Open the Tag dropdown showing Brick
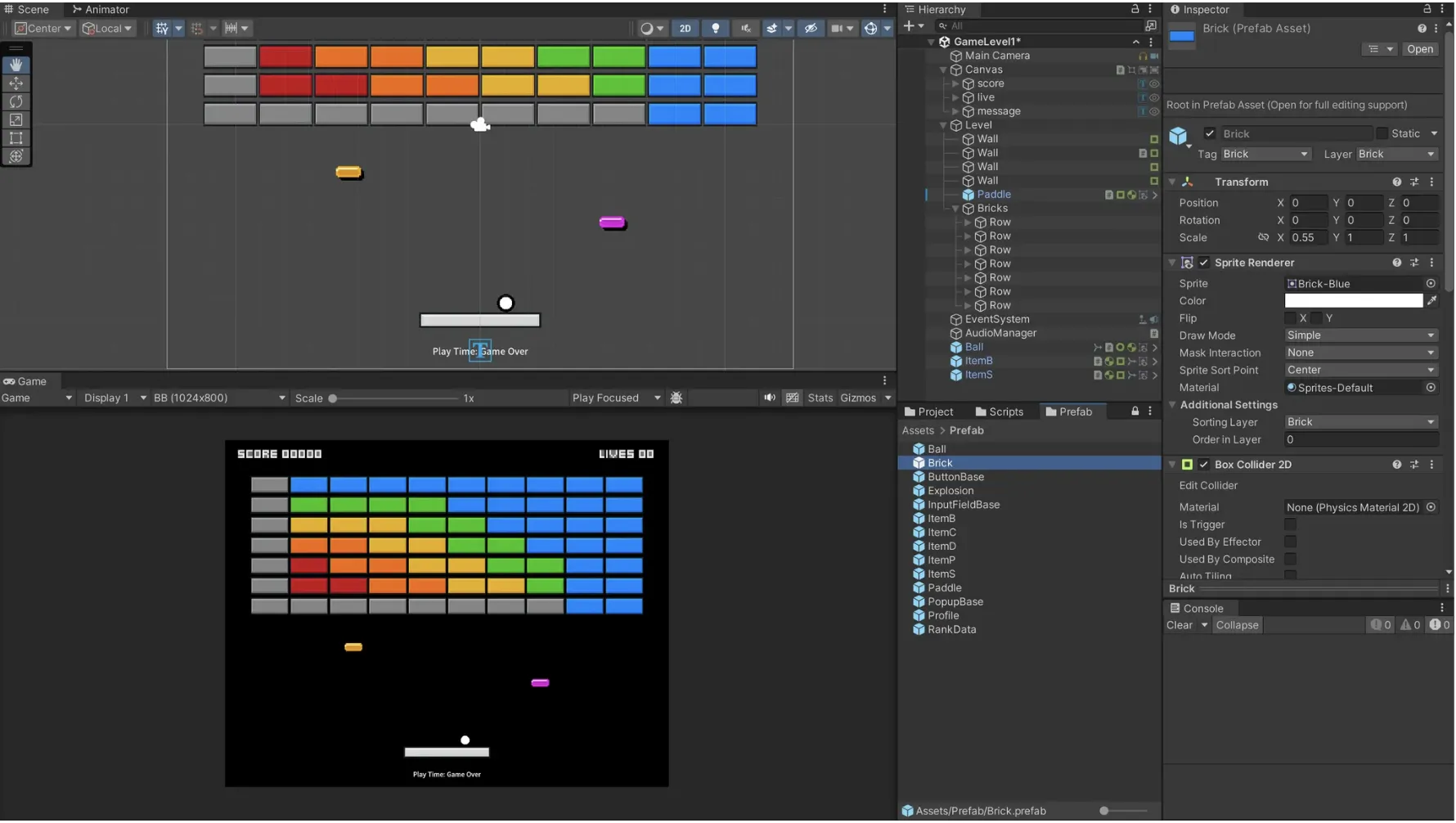This screenshot has height=823, width=1456. point(1265,154)
